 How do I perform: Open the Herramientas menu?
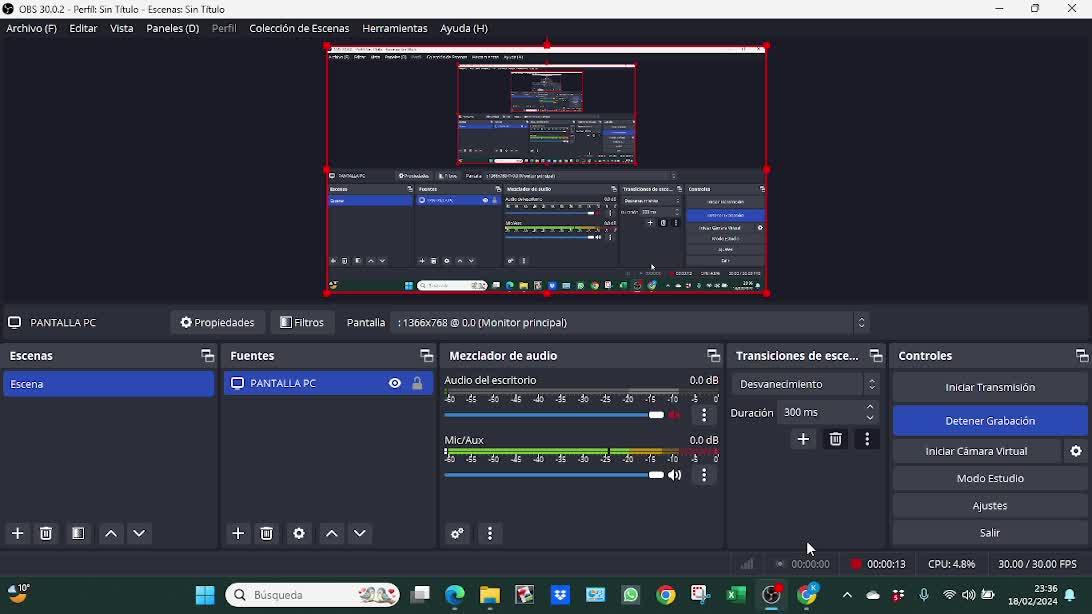click(394, 28)
